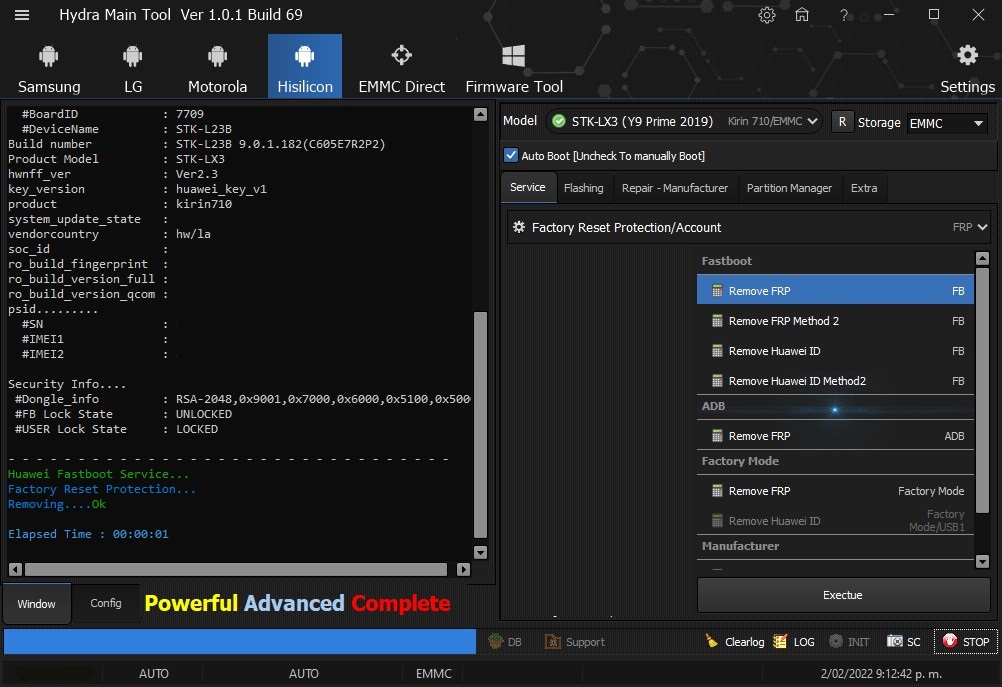Image resolution: width=1002 pixels, height=687 pixels.
Task: Switch to the Service tab
Action: (x=528, y=187)
